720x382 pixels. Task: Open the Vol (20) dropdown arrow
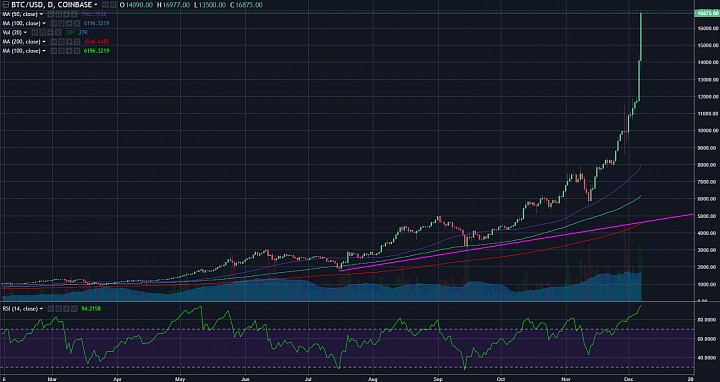tap(25, 33)
